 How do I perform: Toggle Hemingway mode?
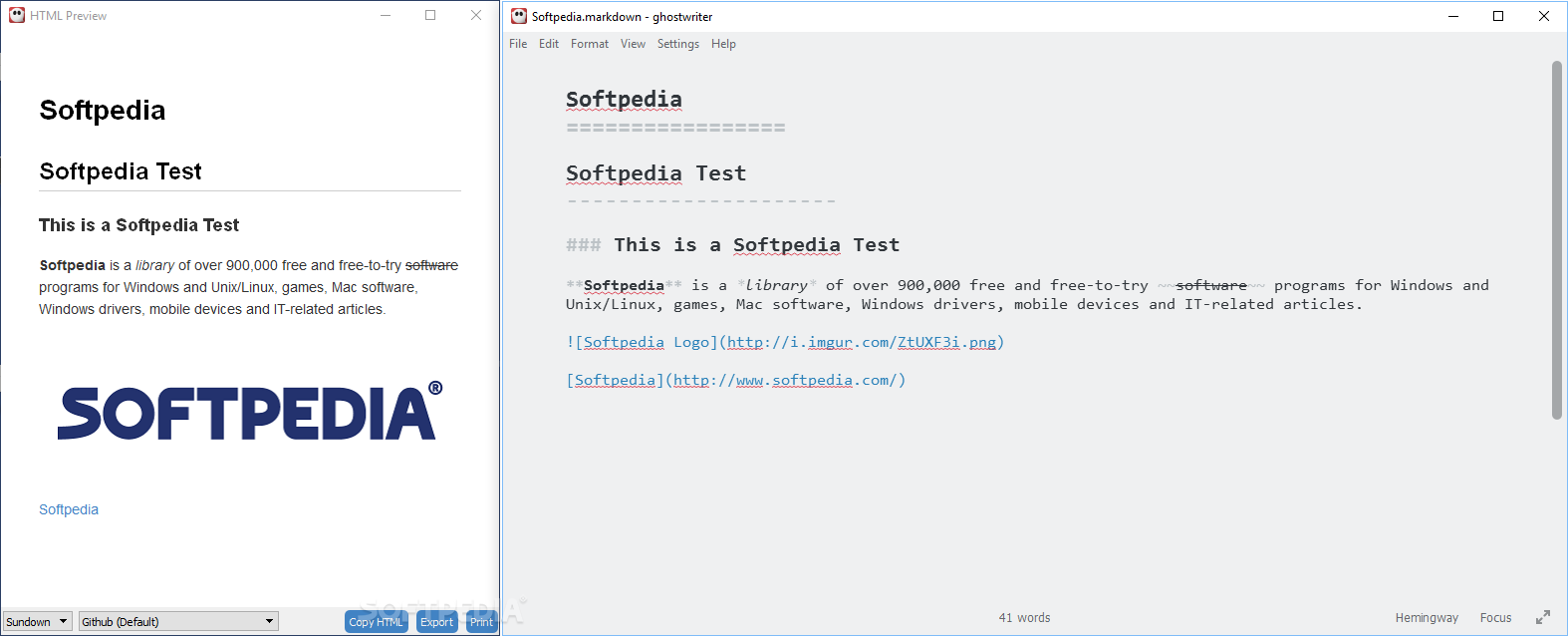[1427, 618]
